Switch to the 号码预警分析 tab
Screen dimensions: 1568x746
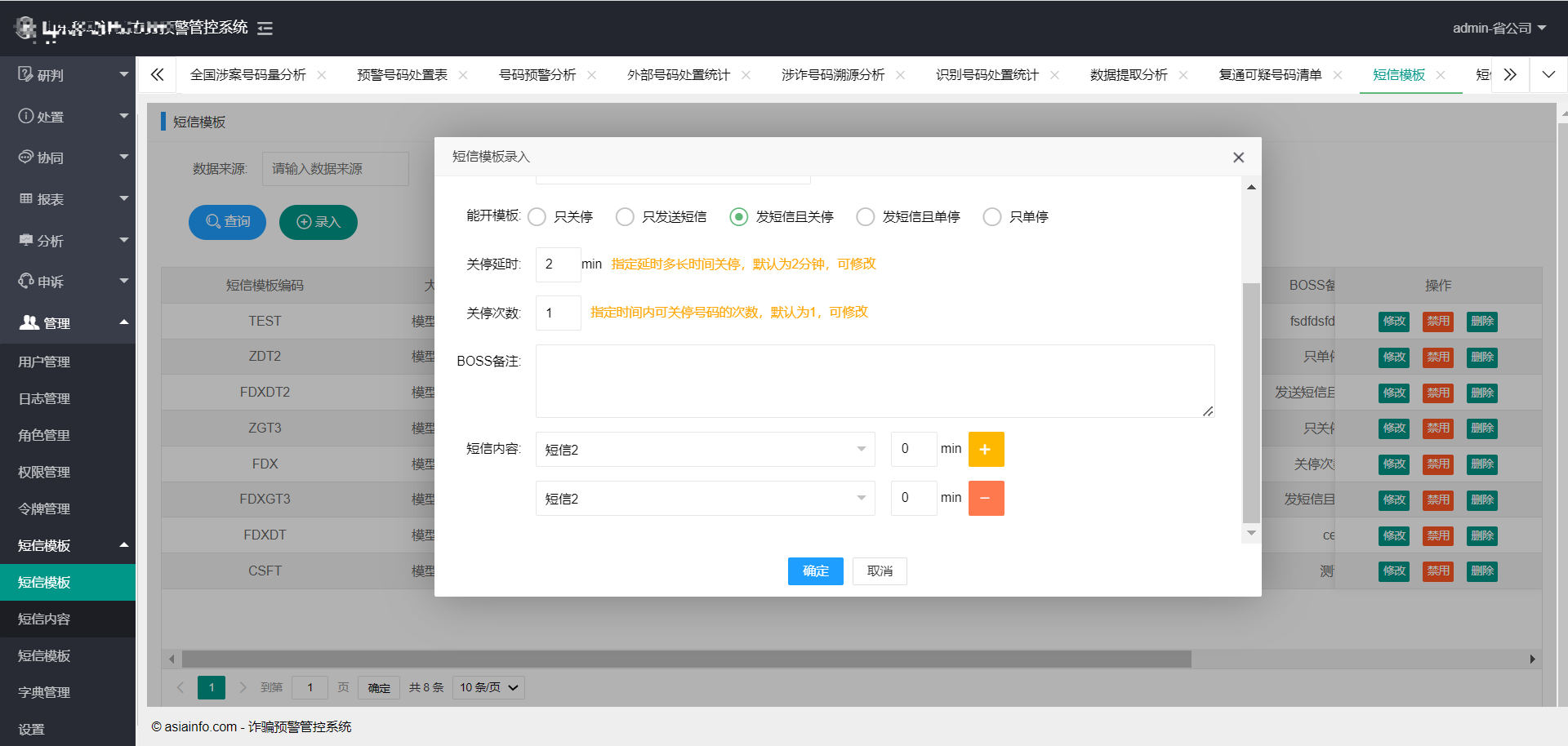coord(537,75)
